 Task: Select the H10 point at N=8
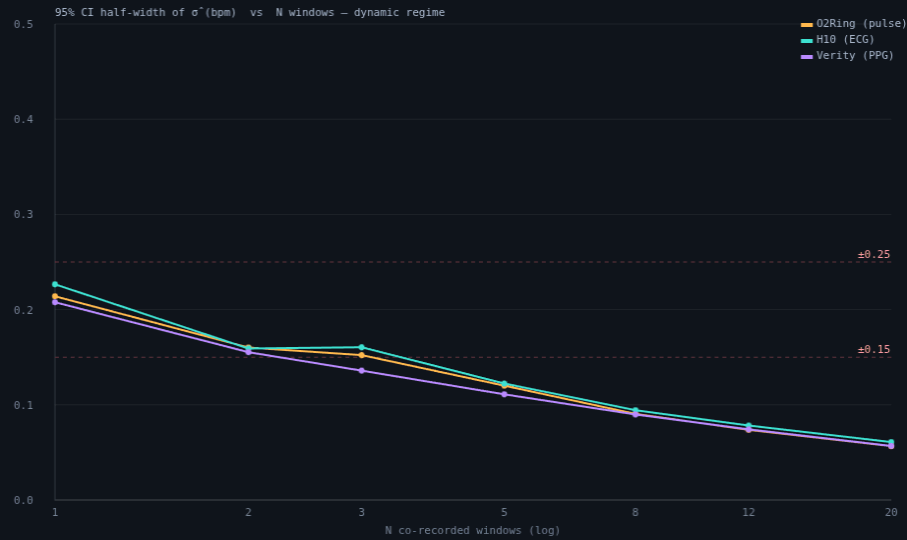click(x=635, y=410)
